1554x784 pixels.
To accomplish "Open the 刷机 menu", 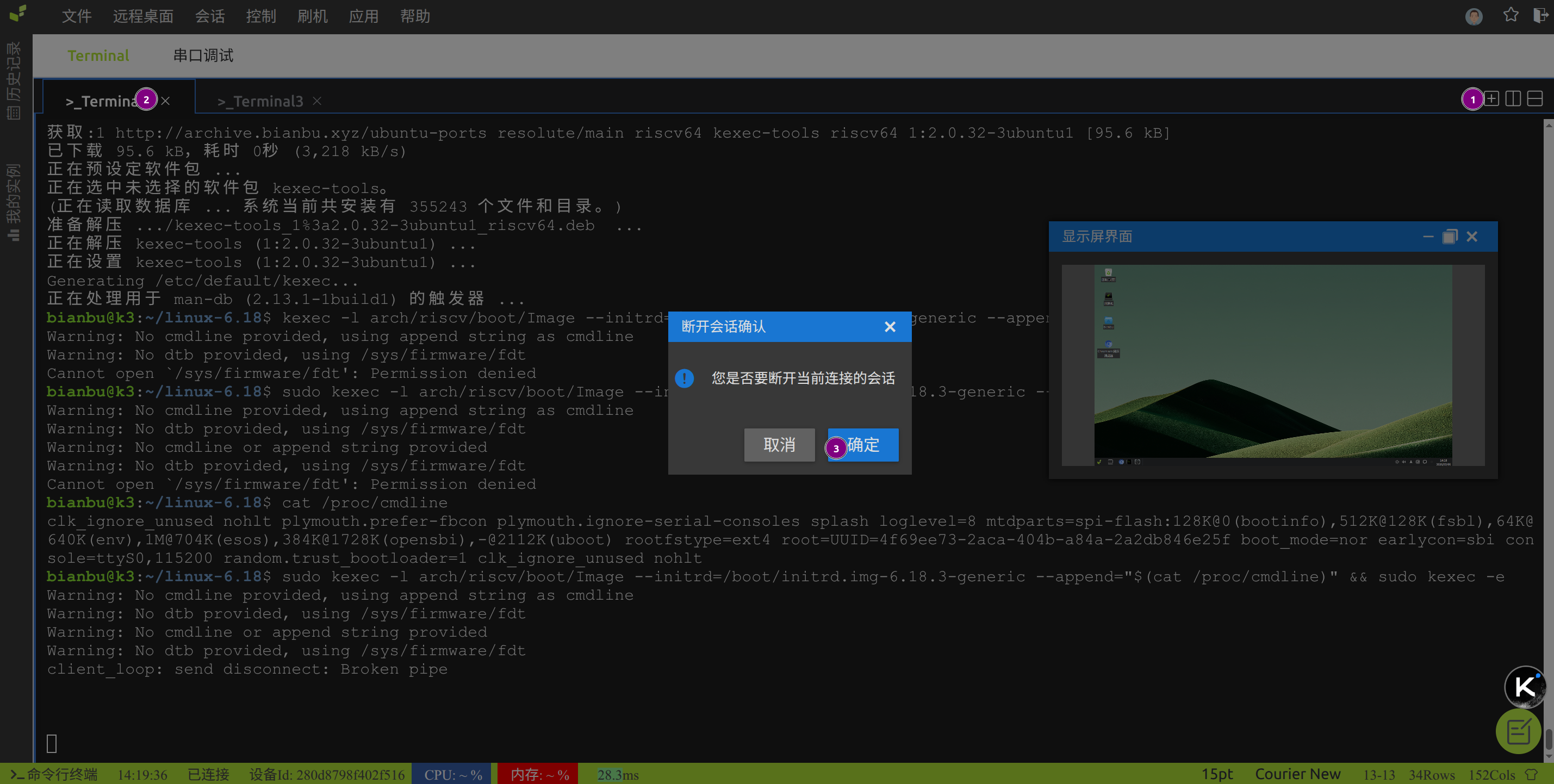I will tap(312, 16).
